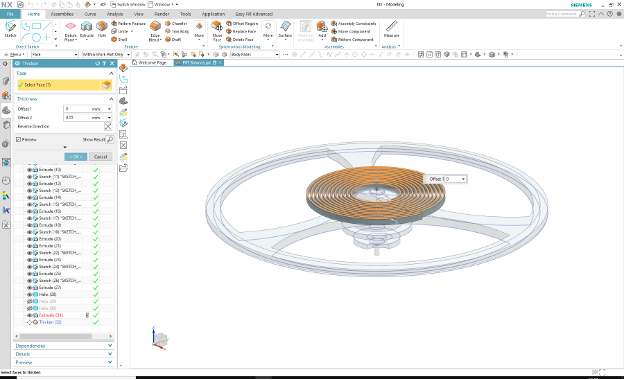This screenshot has height=380, width=624.
Task: Click the Chamfer tool
Action: click(176, 23)
